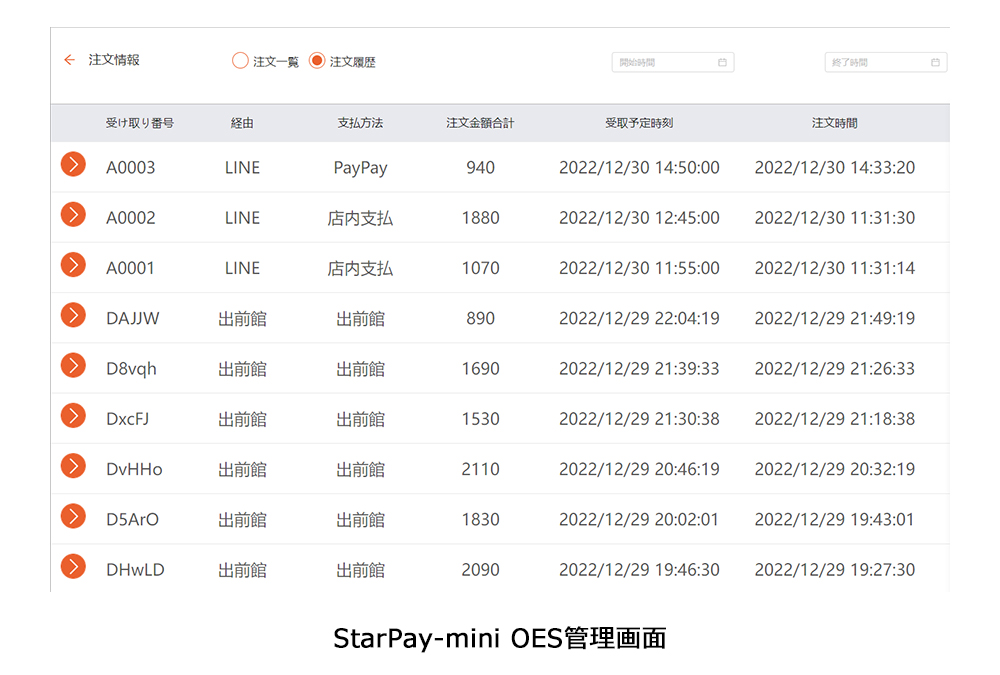Click LINE in the A0003 row
This screenshot has height=675, width=1000.
pos(242,168)
